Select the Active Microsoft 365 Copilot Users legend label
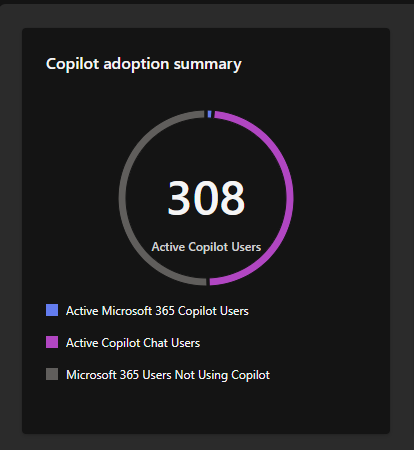Viewport: 414px width, 450px height. (x=157, y=311)
